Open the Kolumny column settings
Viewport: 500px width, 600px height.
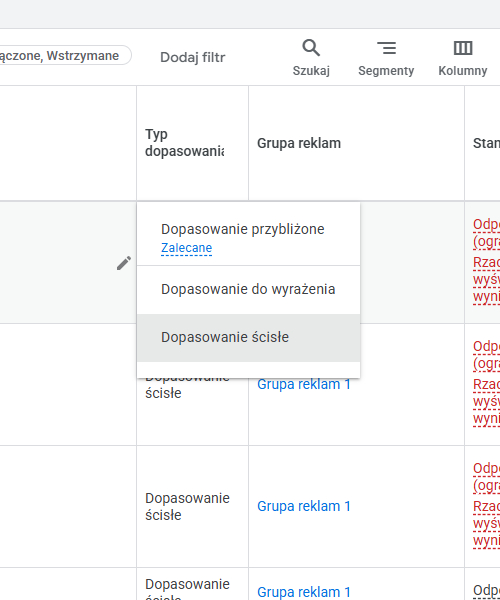tap(463, 58)
